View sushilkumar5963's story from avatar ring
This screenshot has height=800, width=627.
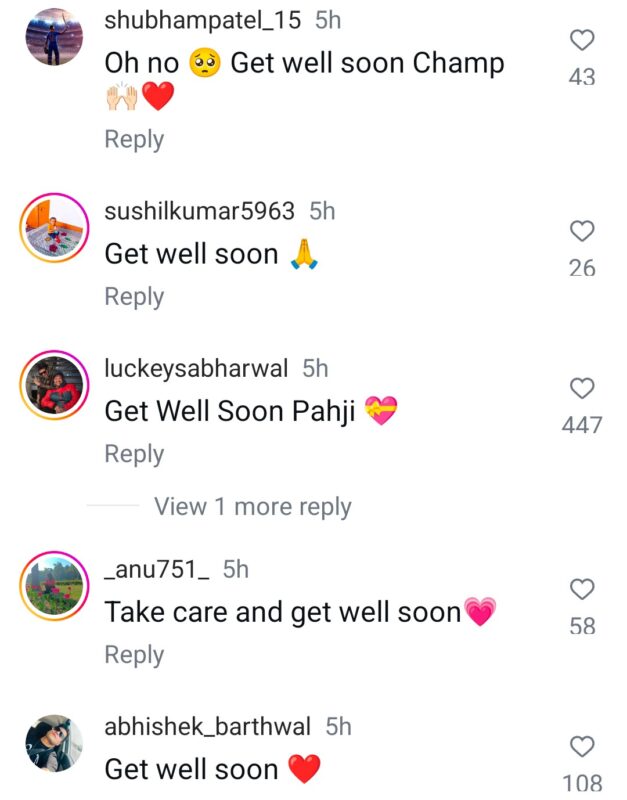54,228
